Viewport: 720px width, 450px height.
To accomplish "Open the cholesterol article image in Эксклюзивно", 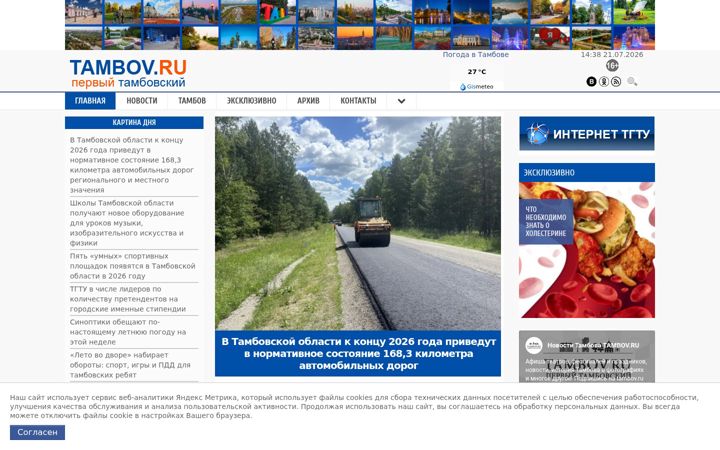I will [587, 250].
